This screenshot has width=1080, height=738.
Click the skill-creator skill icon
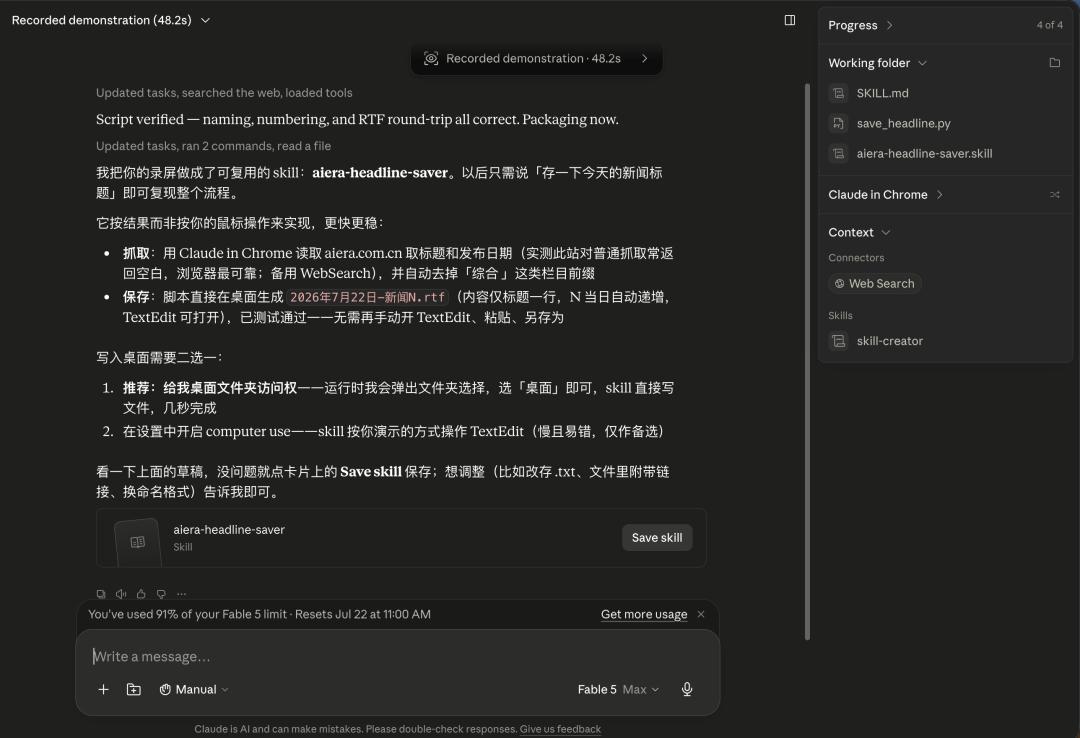[838, 341]
